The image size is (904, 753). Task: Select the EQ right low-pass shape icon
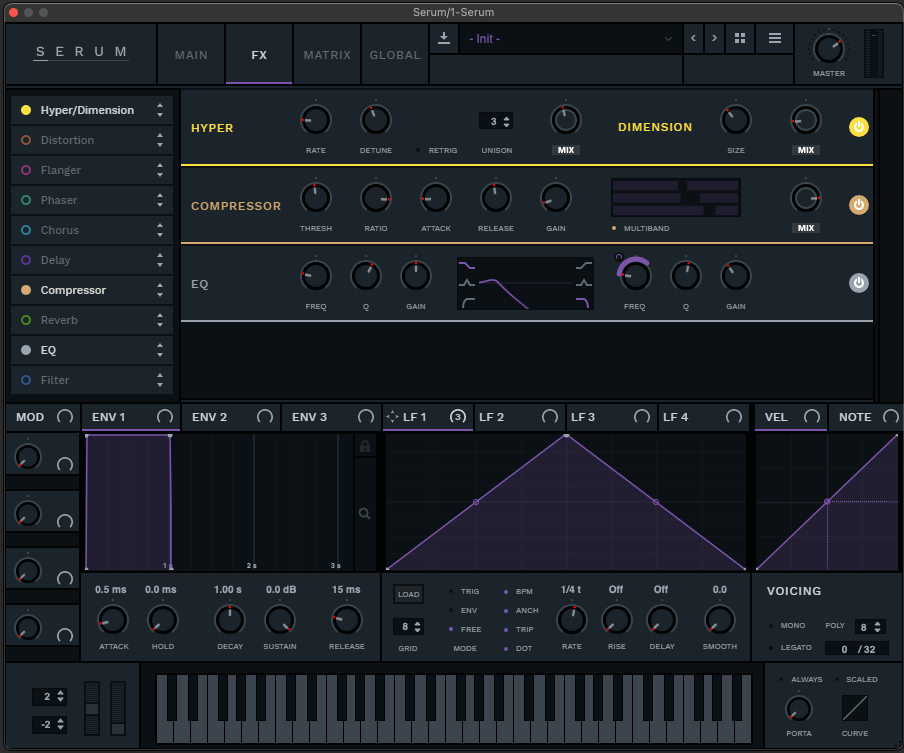pyautogui.click(x=582, y=302)
